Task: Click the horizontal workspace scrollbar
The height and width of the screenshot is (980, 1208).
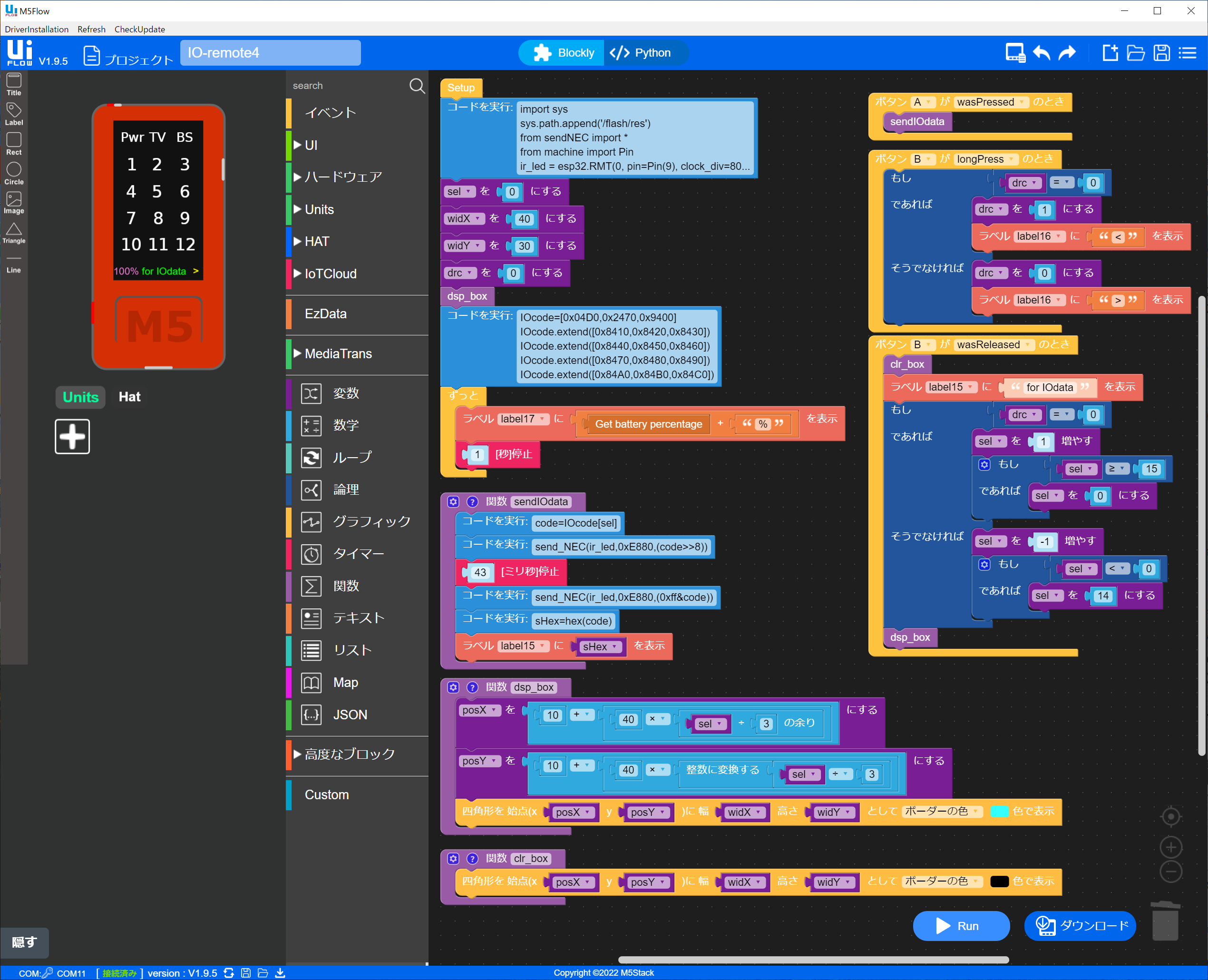Action: point(813,960)
